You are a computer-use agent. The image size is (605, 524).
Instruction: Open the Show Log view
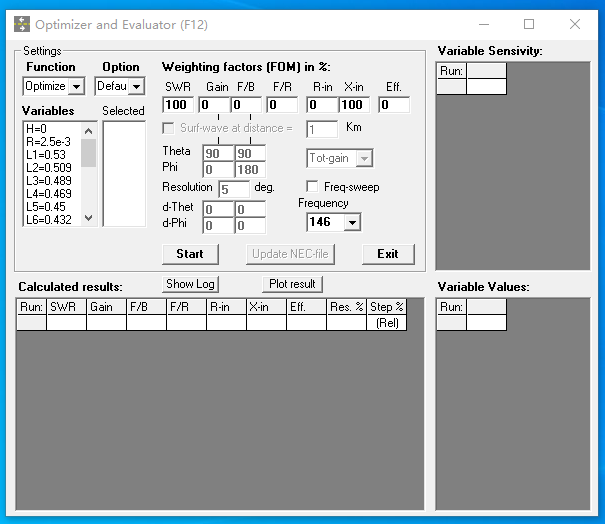coord(190,284)
